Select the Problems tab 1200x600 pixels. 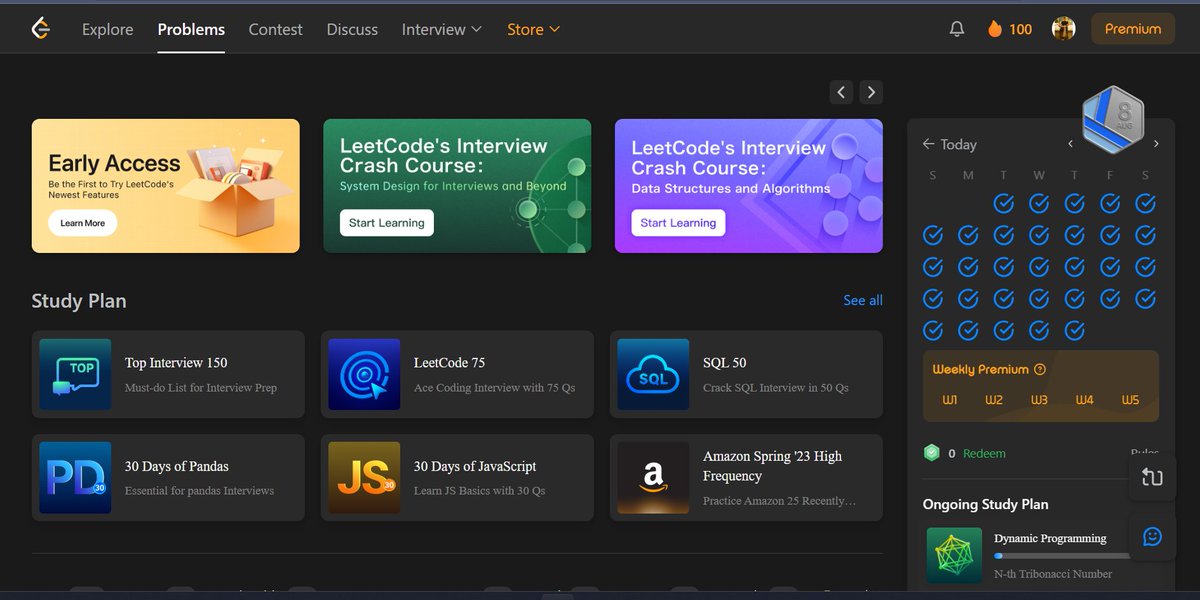(x=191, y=29)
